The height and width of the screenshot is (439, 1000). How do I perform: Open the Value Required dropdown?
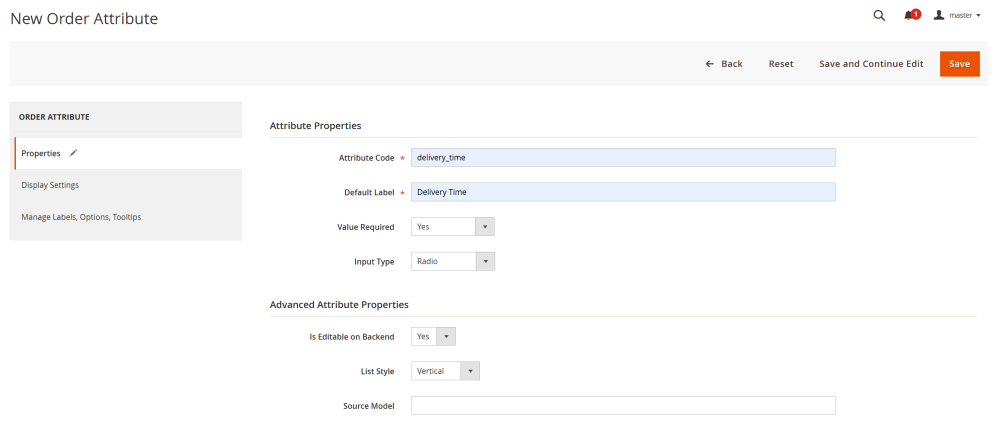453,227
